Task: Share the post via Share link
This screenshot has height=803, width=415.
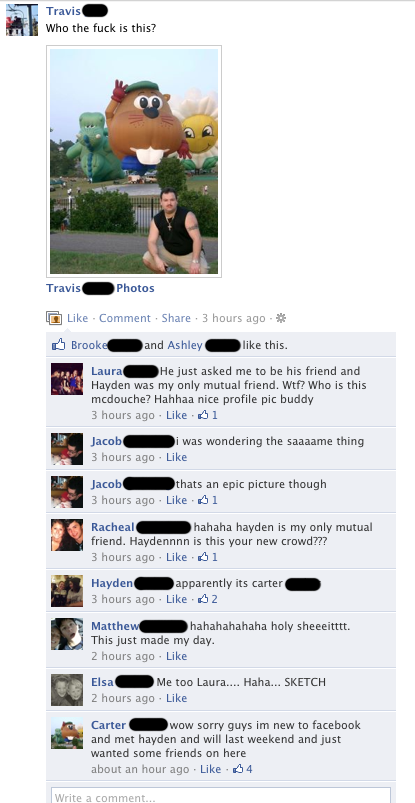Action: point(176,318)
